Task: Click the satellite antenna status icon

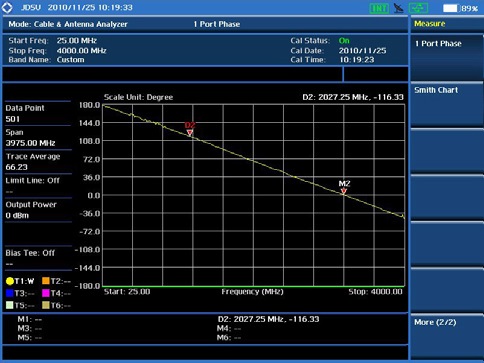Action: click(398, 8)
